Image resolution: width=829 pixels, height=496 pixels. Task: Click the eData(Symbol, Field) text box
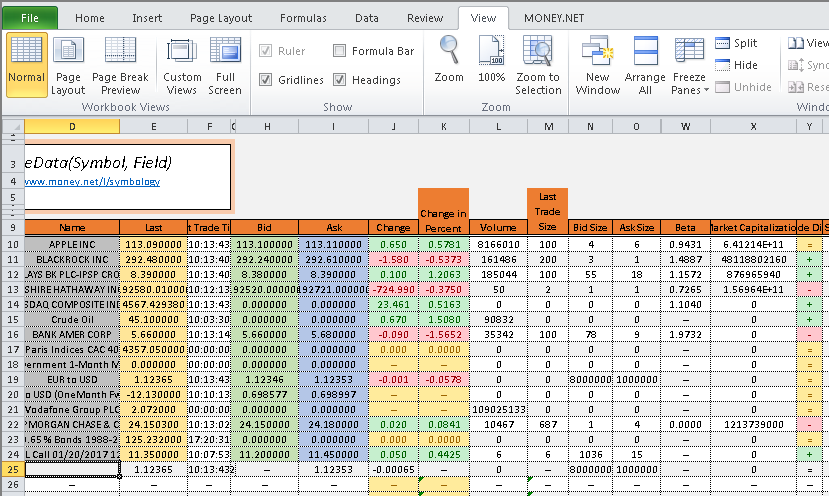point(127,176)
